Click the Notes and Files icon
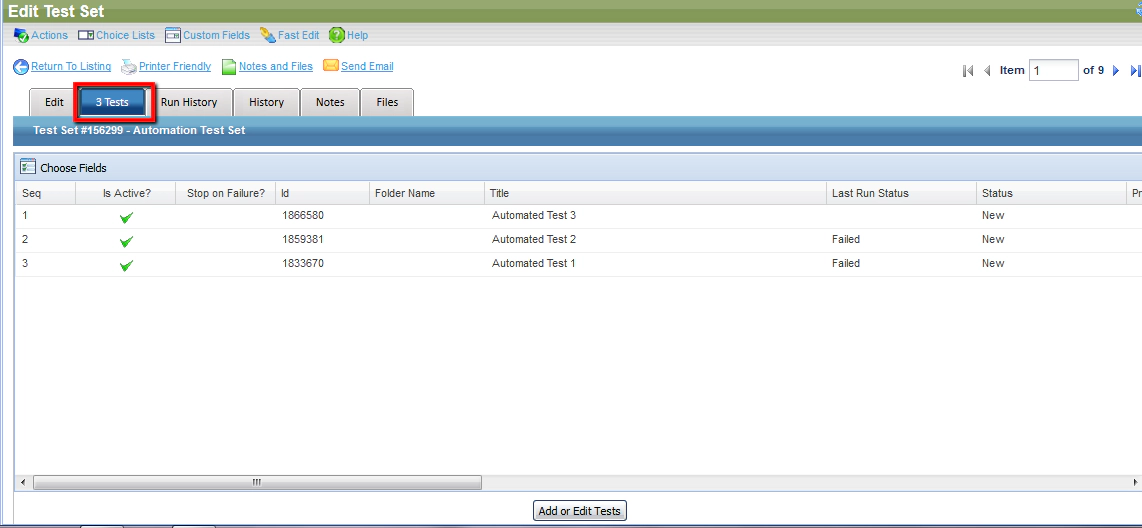The height and width of the screenshot is (528, 1142). [229, 67]
